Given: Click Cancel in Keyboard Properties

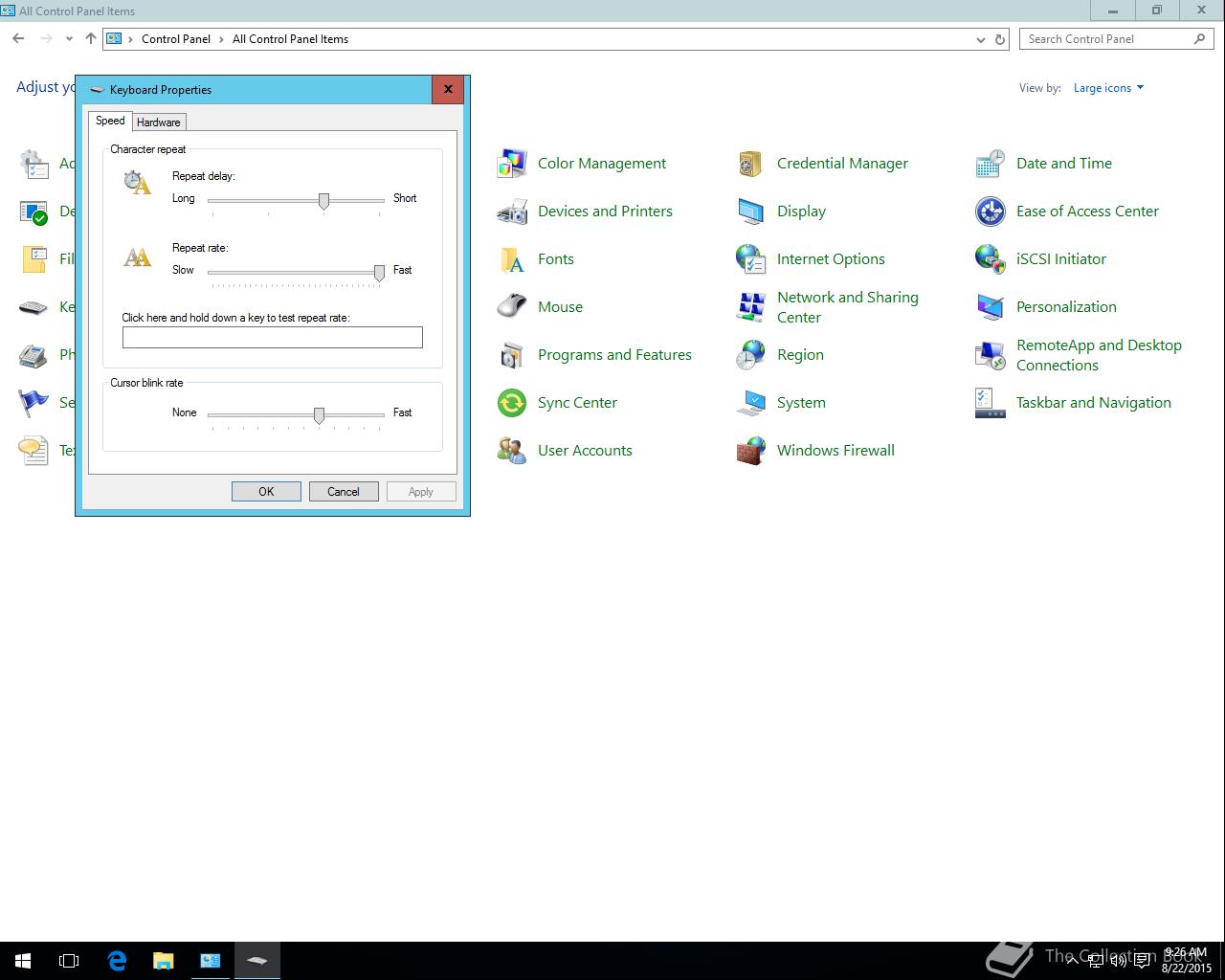Looking at the screenshot, I should point(344,492).
